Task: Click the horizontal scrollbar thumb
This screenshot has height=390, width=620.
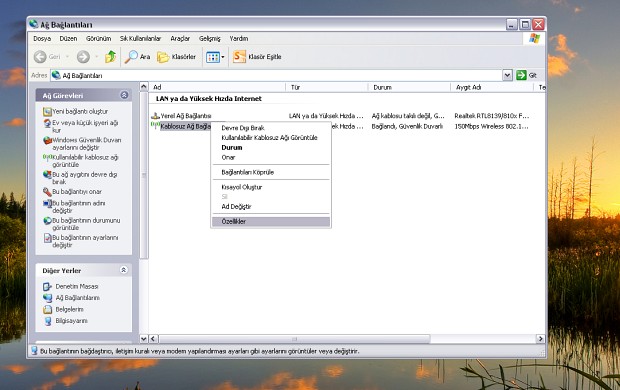Action: click(x=294, y=339)
